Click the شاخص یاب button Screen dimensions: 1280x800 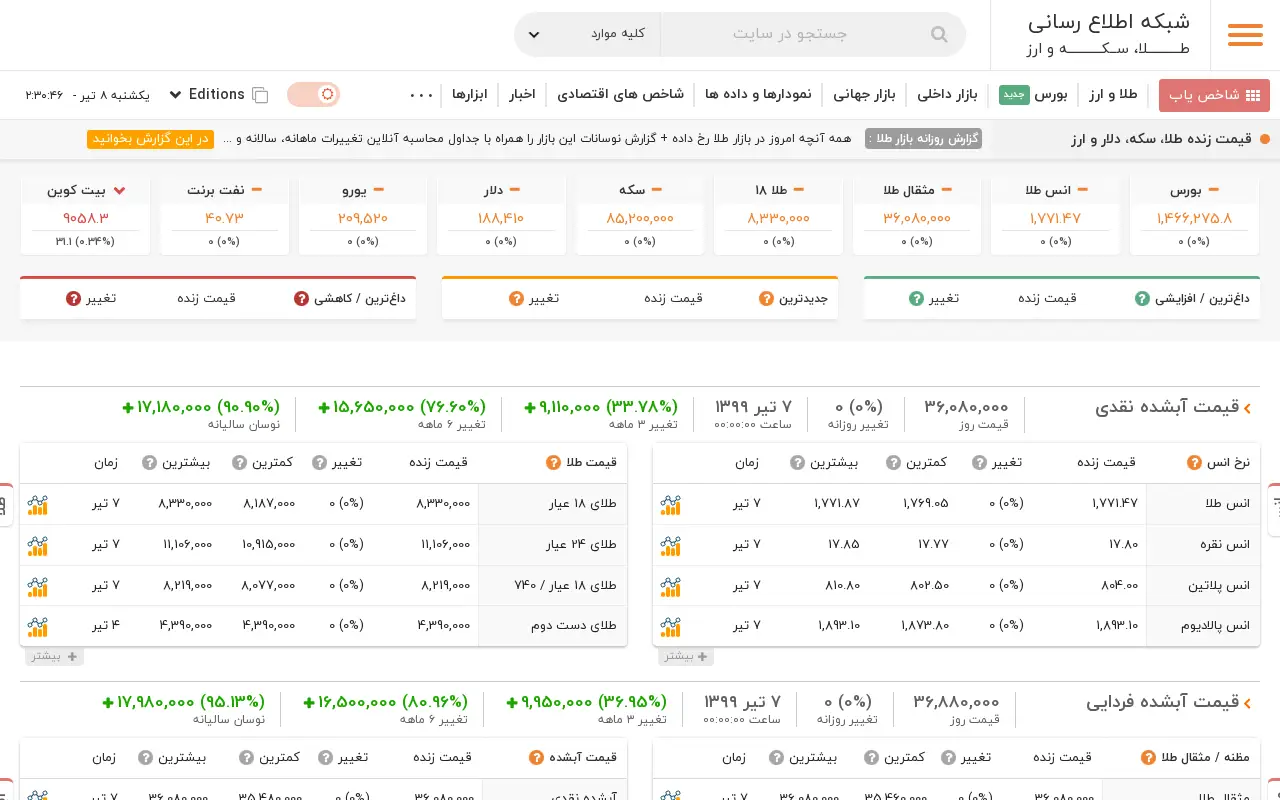(1214, 95)
